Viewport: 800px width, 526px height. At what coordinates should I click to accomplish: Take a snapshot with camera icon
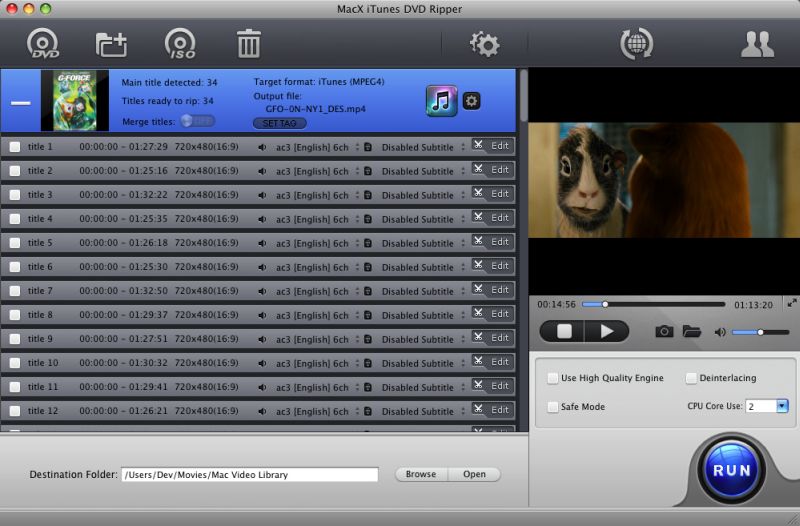664,332
